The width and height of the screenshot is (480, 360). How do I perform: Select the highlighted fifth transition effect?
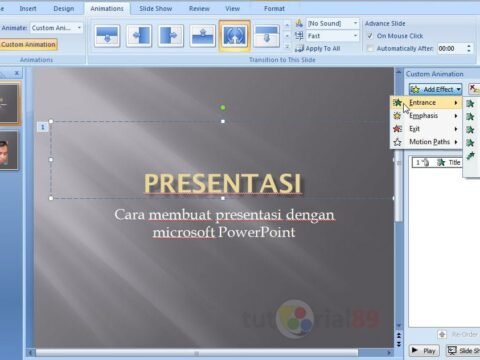click(x=235, y=36)
